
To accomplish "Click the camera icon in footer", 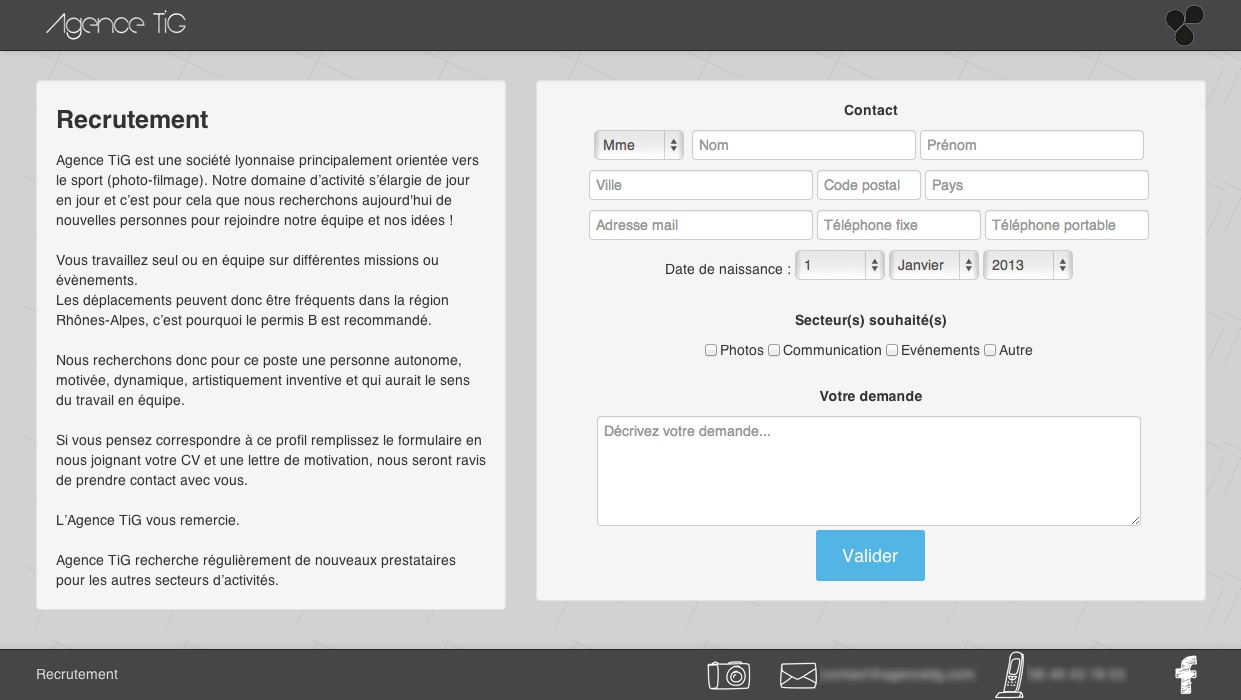I will (728, 675).
